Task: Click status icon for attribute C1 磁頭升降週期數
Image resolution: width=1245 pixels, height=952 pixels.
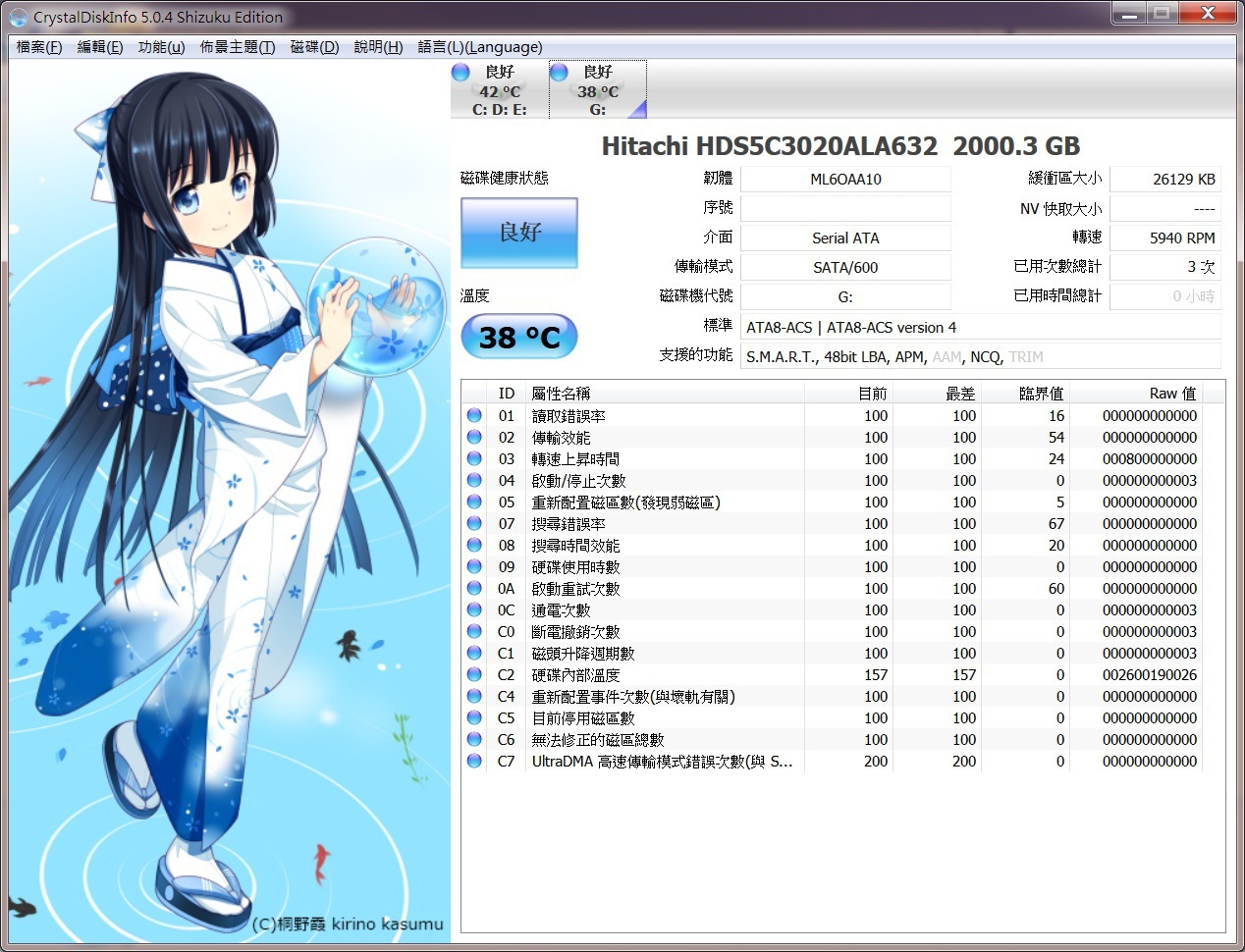Action: (x=474, y=653)
